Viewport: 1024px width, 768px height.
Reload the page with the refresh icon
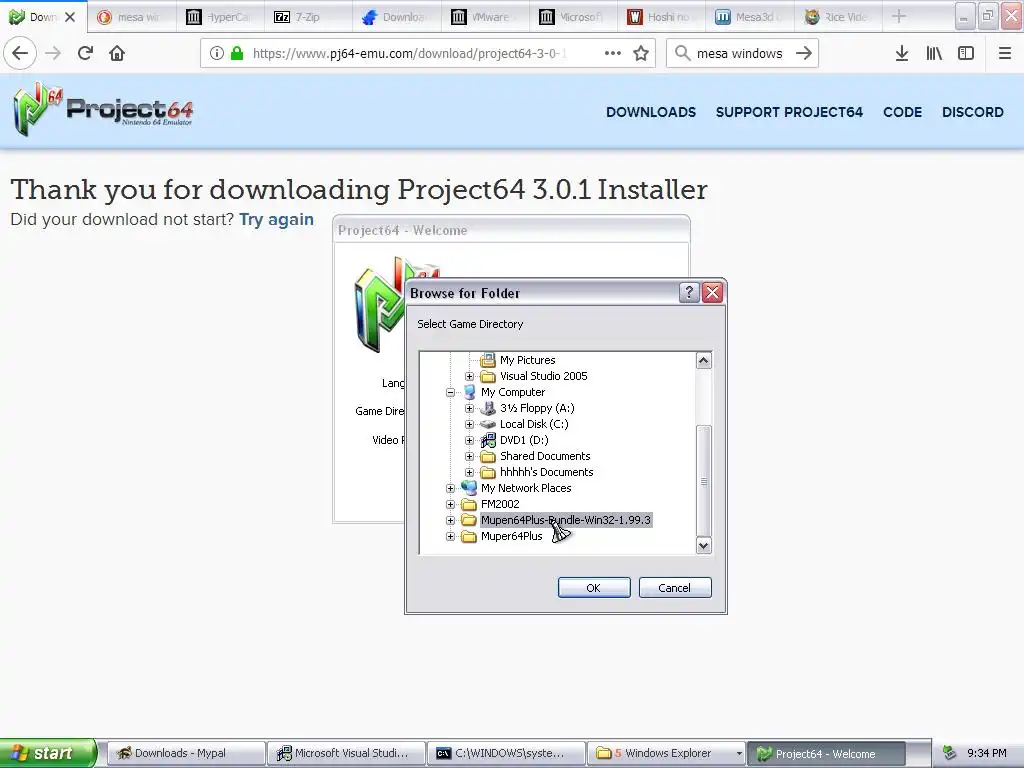coord(85,53)
